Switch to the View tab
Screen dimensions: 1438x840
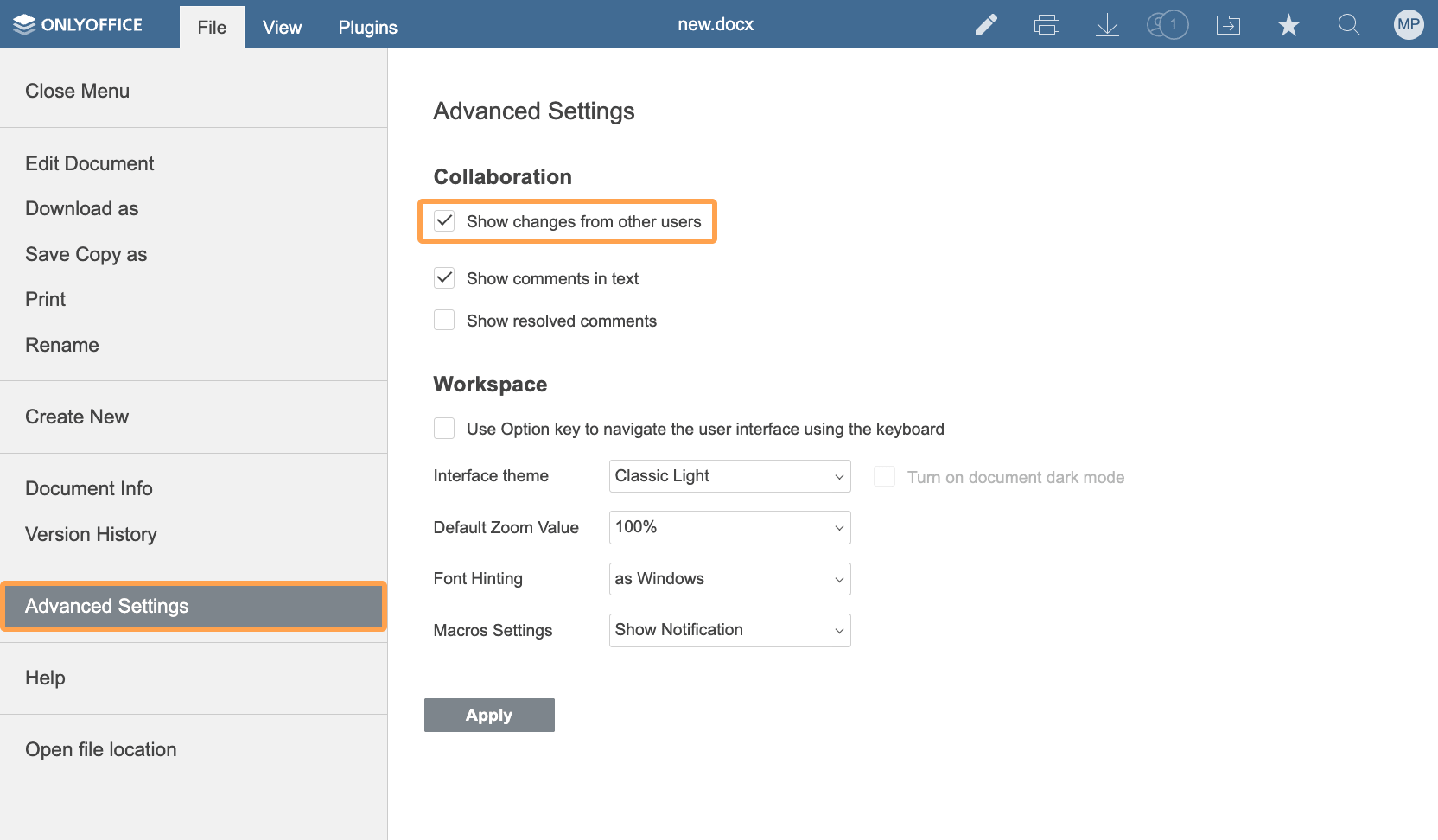click(282, 28)
